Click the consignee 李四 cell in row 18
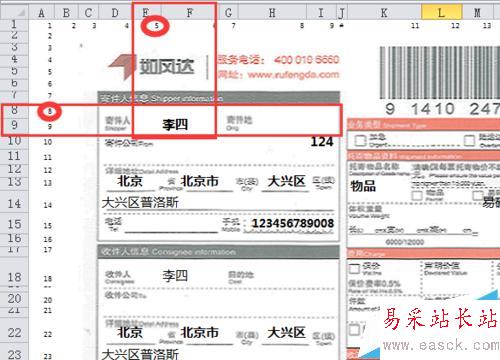The image size is (500, 360). click(175, 275)
